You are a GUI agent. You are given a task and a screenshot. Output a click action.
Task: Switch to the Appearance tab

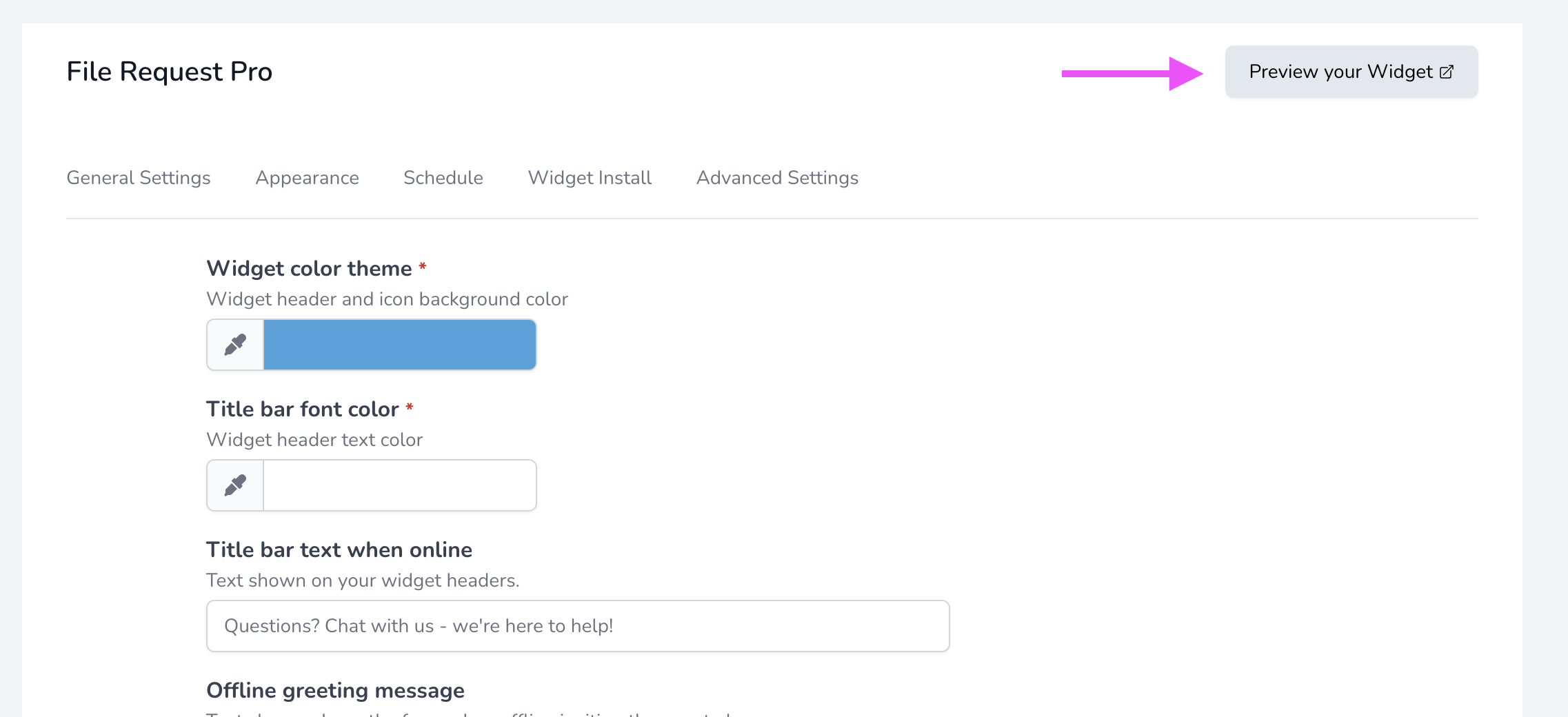point(307,178)
